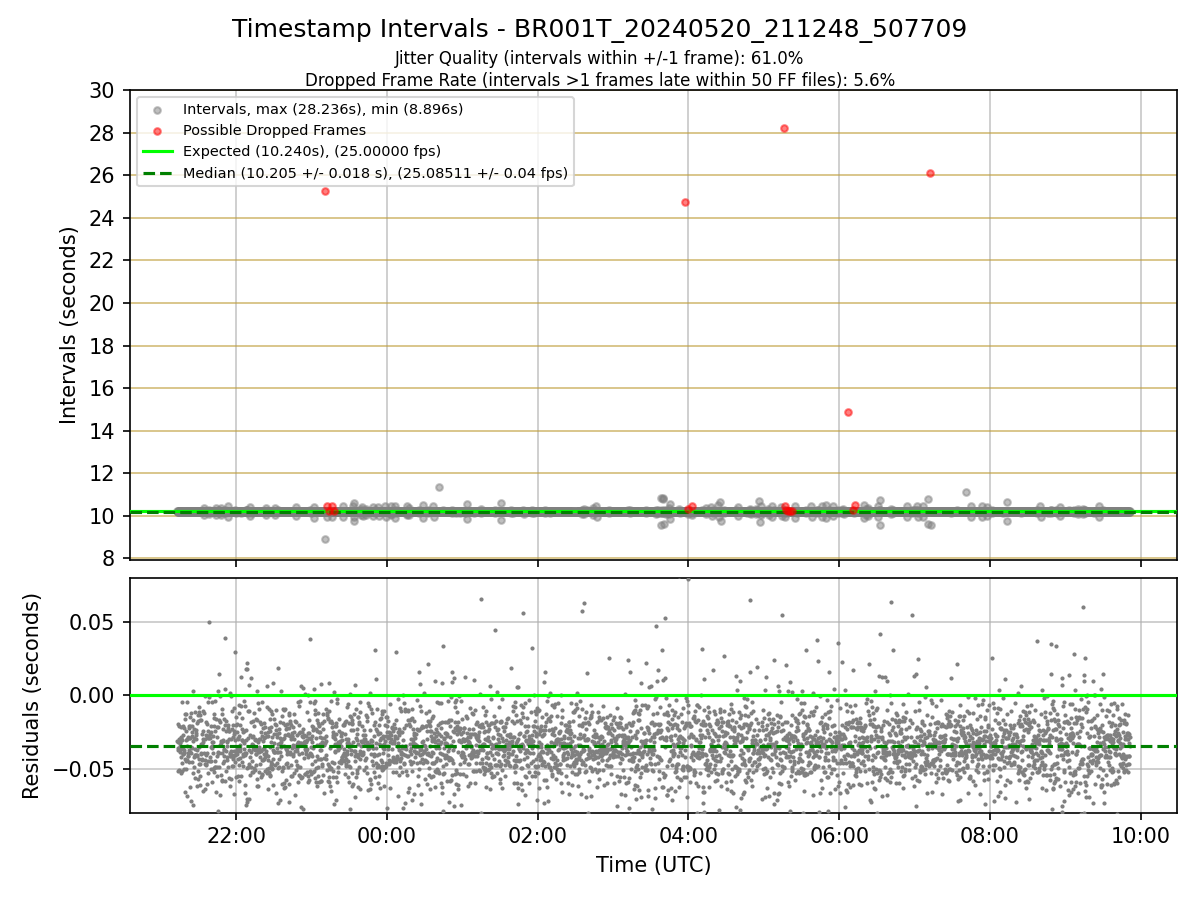
Task: Click the red point at 28.2 seconds
Action: [784, 128]
